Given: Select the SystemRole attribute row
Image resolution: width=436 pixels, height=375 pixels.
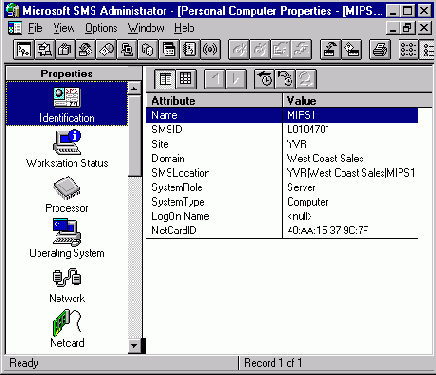Looking at the screenshot, I should [282, 187].
